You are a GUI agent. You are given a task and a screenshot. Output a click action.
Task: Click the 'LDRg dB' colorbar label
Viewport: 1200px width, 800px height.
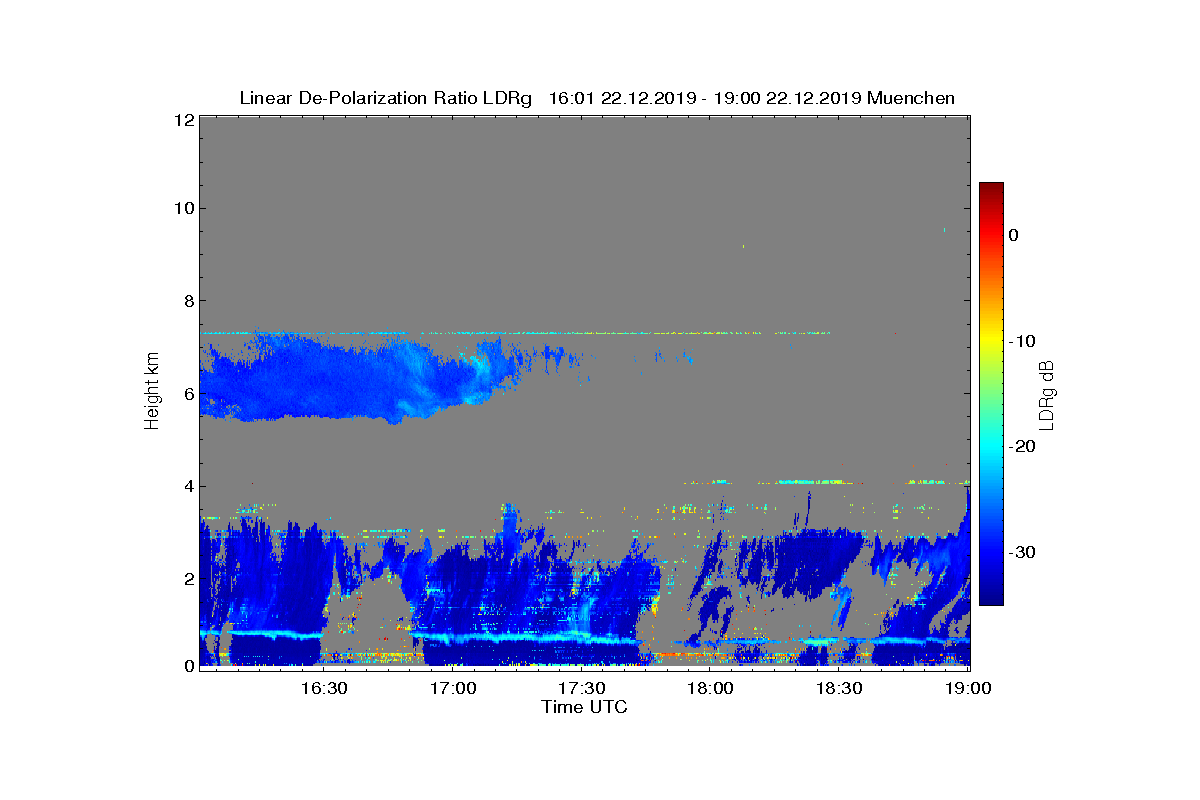point(1047,394)
